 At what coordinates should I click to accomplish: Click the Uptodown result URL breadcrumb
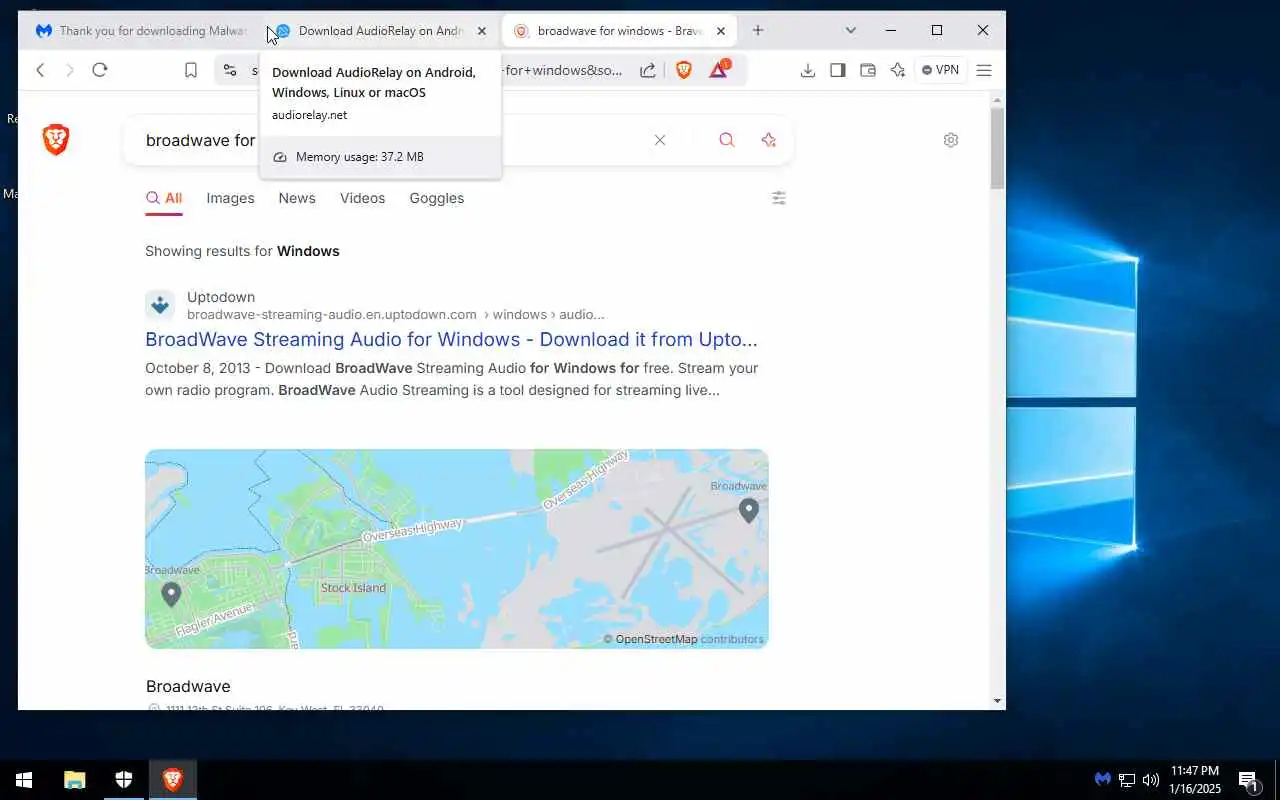point(396,314)
